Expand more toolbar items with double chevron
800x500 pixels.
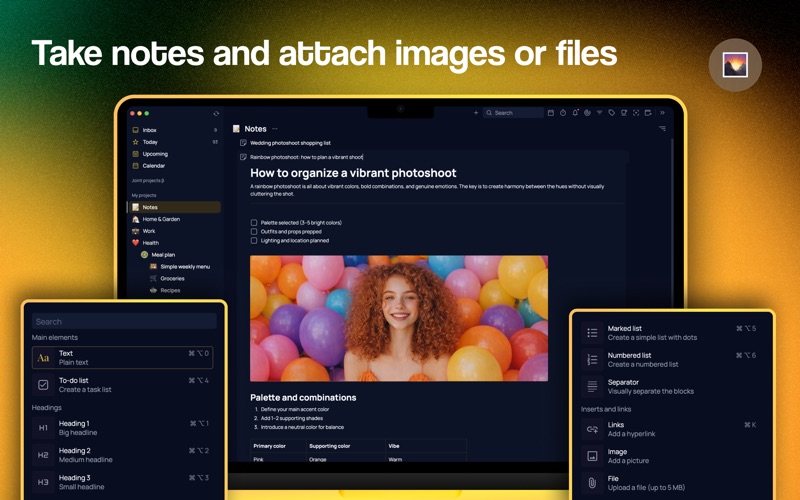coord(662,113)
